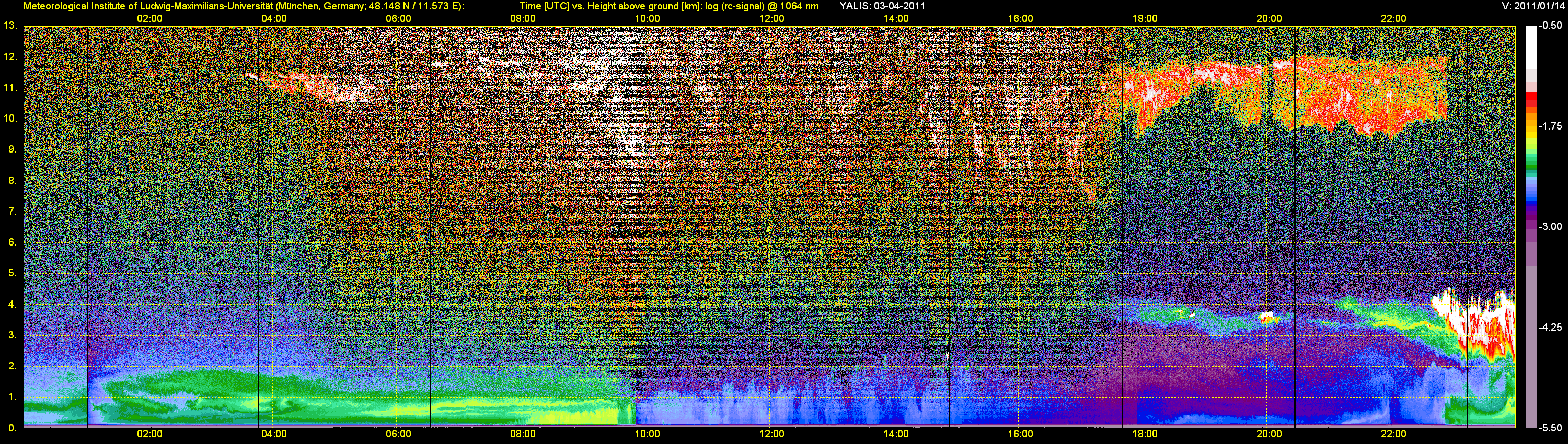This screenshot has width=1568, height=444.
Task: Click the height axis label "9."
Action: 12,149
